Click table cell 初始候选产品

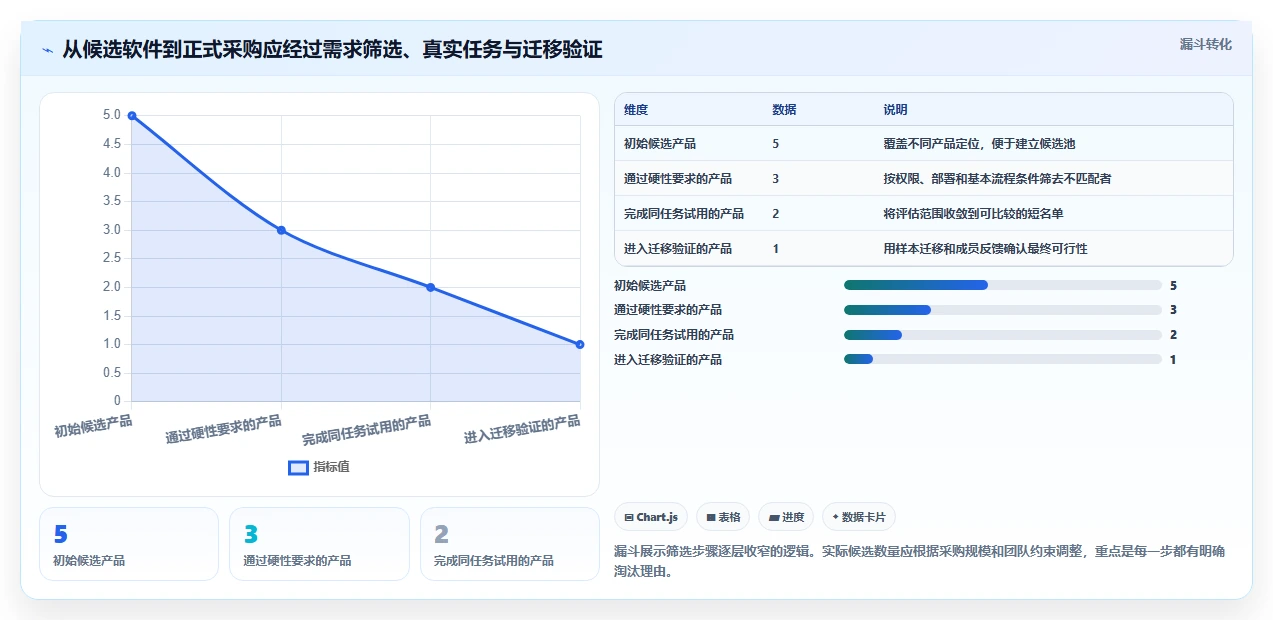click(660, 144)
